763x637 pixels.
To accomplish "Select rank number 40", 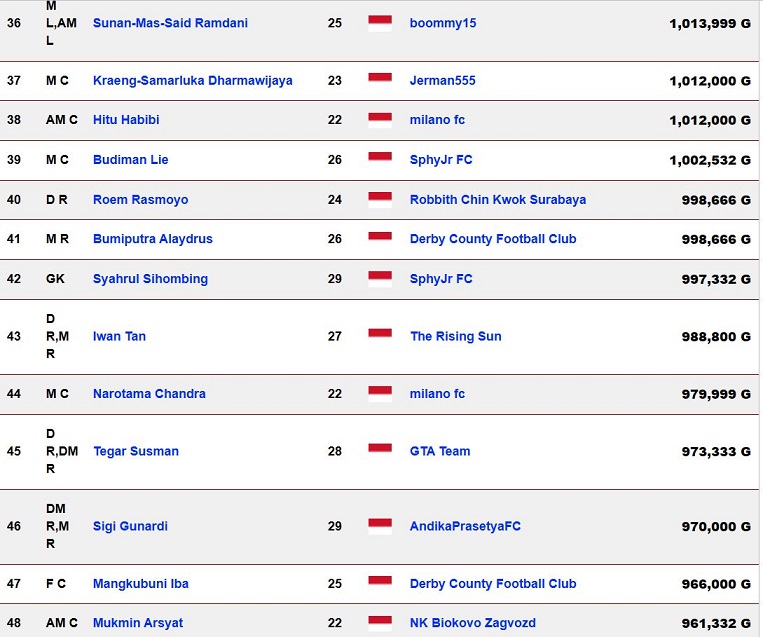I will coord(14,200).
